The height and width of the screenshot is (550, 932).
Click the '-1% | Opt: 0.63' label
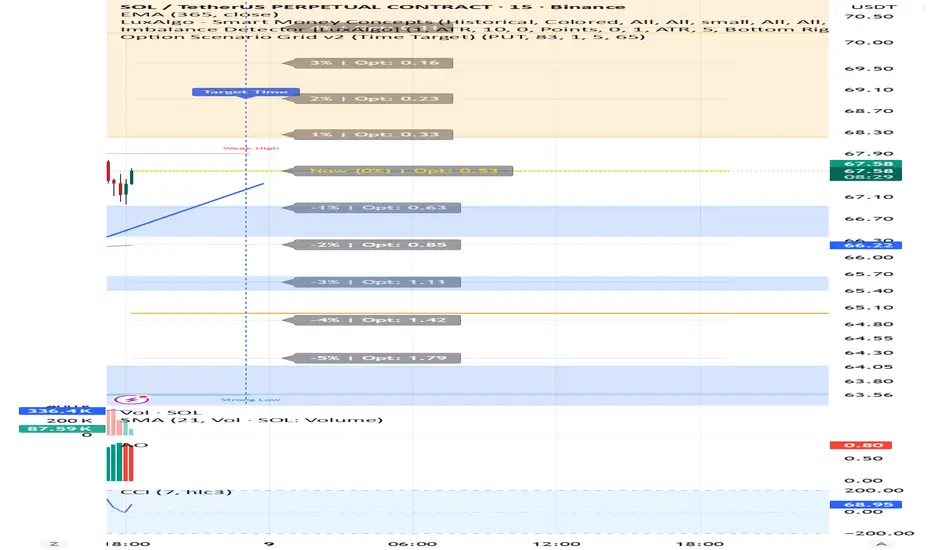click(x=371, y=208)
